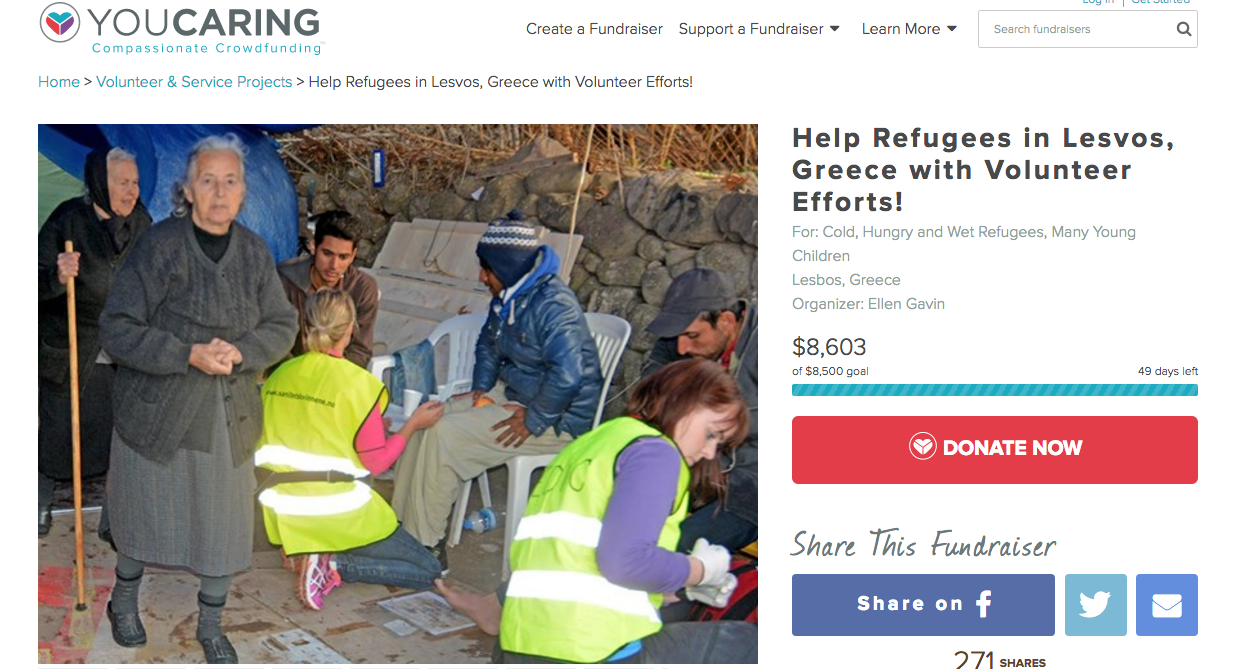Share the fundraiser via the email envelope icon
Viewport: 1254px width, 669px height.
[1167, 605]
